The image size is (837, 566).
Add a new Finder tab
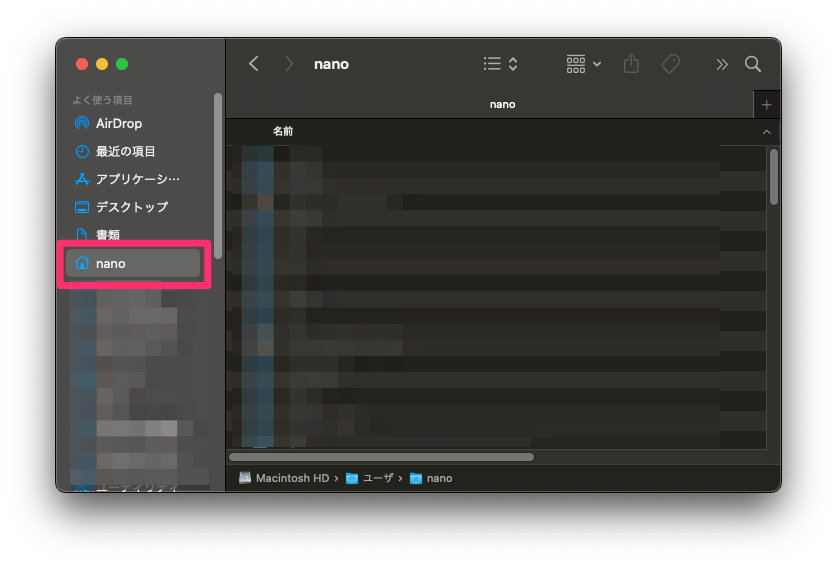[767, 104]
